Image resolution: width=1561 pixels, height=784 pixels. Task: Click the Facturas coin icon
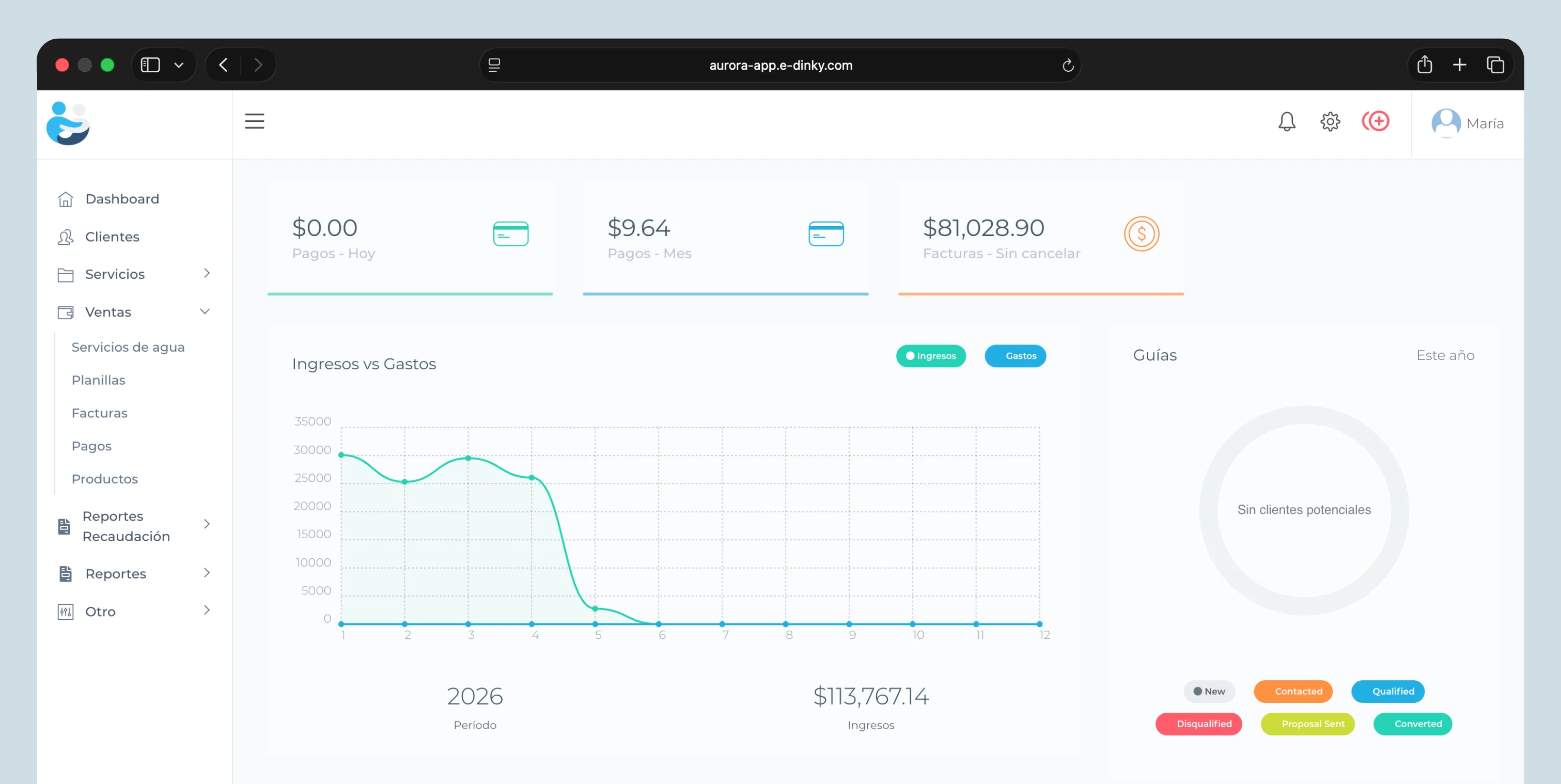1141,234
